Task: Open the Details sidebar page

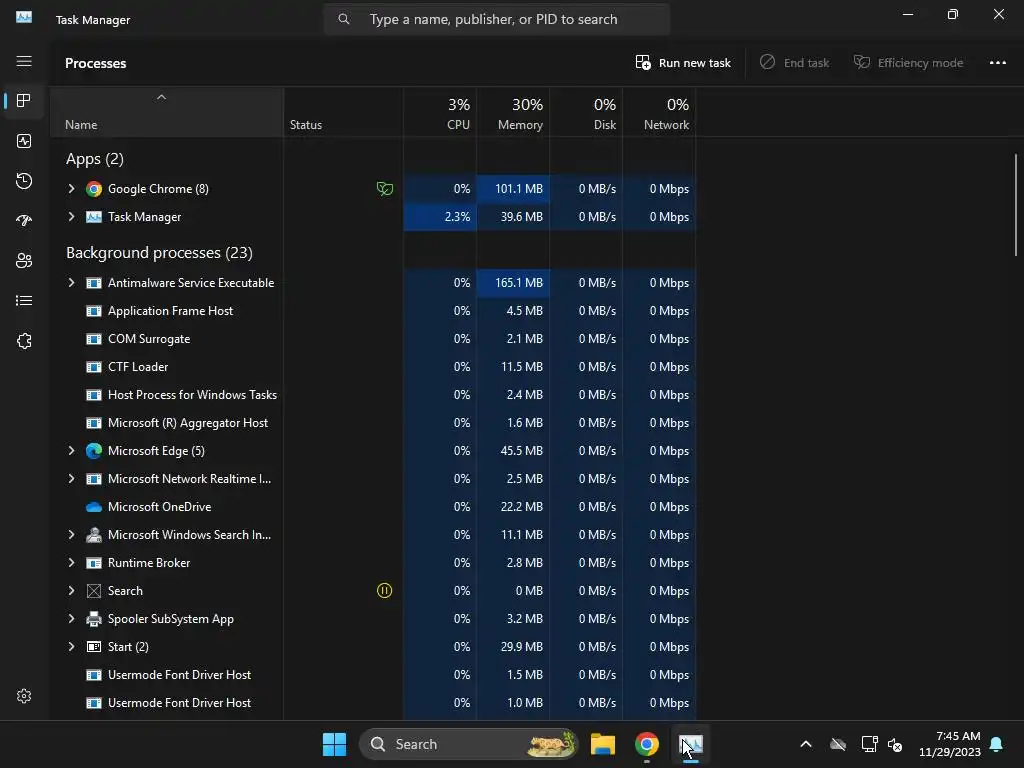Action: [x=24, y=300]
